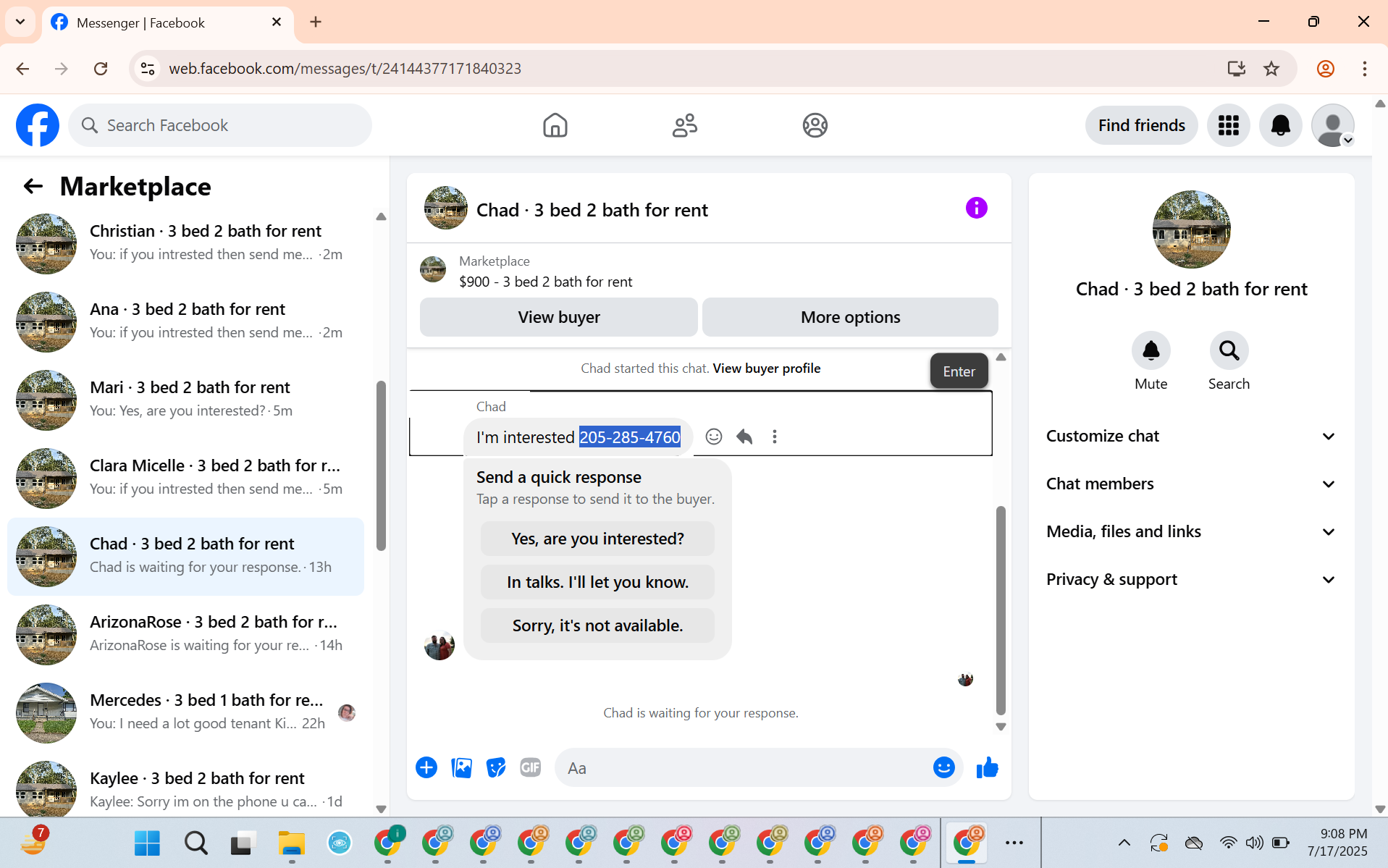Reply to Chad's message using the arrow icon
The height and width of the screenshot is (868, 1388).
point(744,437)
